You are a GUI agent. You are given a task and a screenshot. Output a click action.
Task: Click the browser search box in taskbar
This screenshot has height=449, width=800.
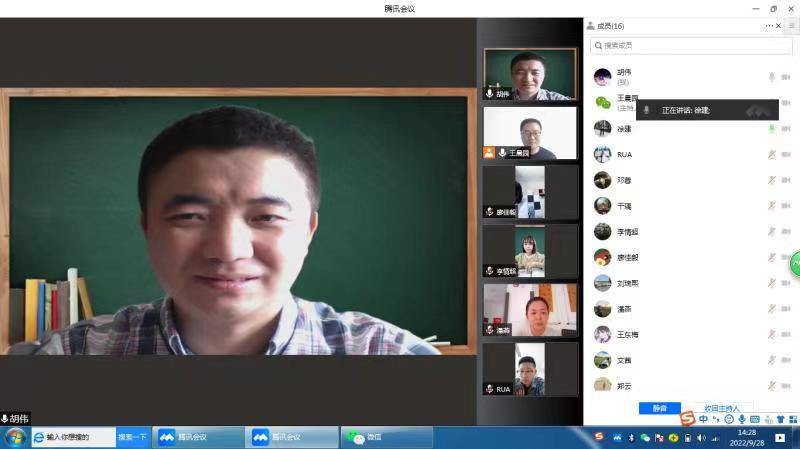[74, 437]
